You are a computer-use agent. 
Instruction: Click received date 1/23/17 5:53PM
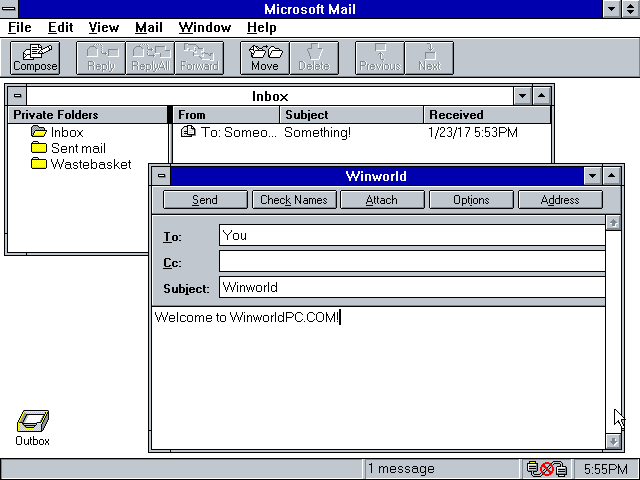coord(473,132)
